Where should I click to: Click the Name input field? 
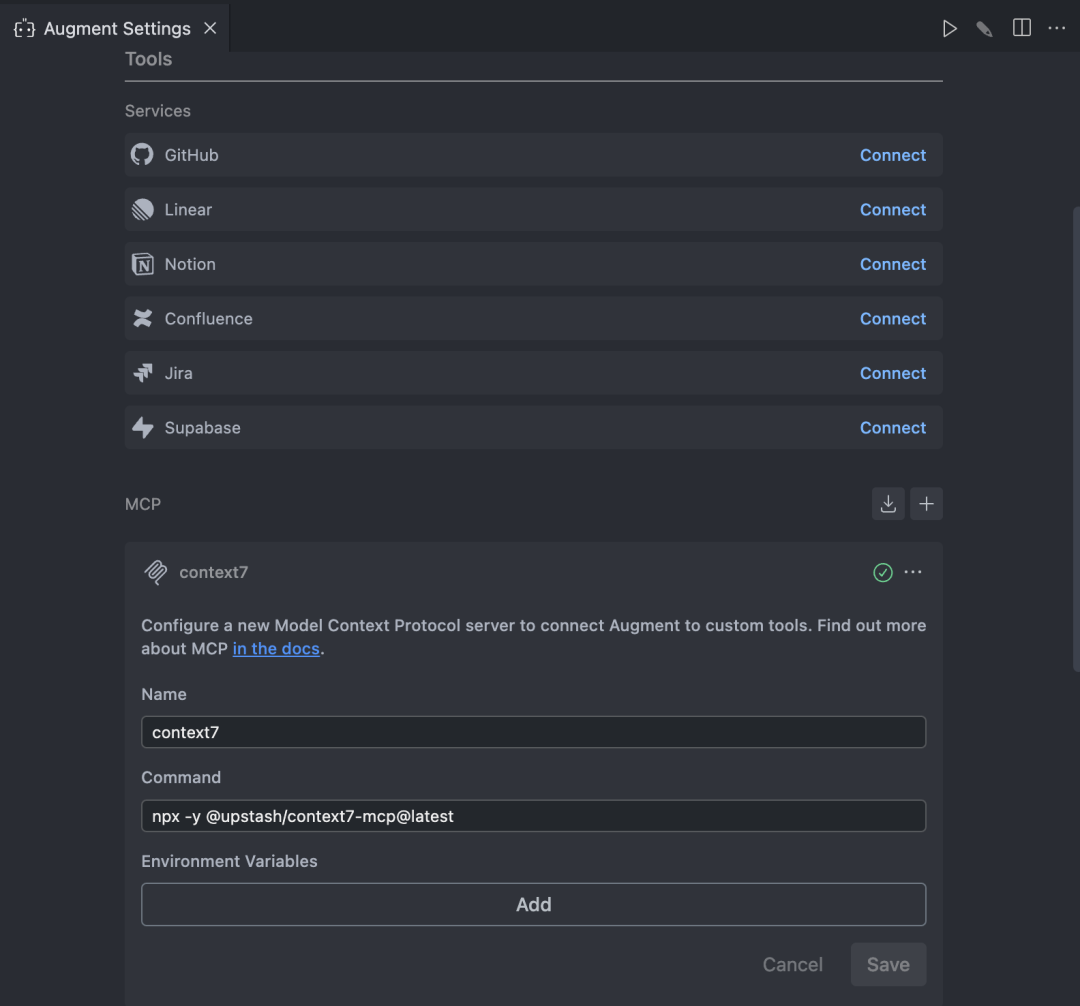click(533, 732)
